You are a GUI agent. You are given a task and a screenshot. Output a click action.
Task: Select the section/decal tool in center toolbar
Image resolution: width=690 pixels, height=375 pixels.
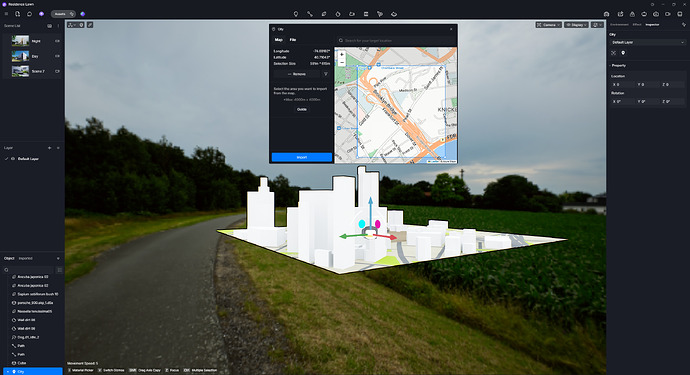[324, 14]
